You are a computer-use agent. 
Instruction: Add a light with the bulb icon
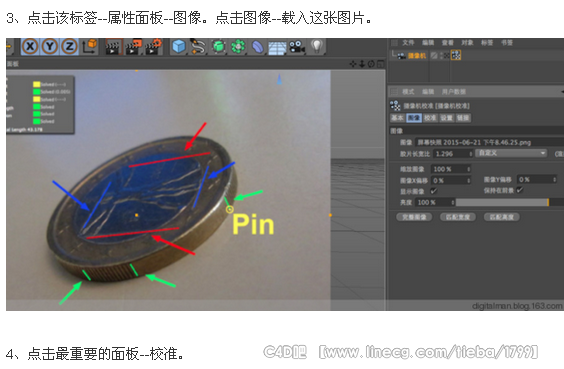(x=317, y=46)
